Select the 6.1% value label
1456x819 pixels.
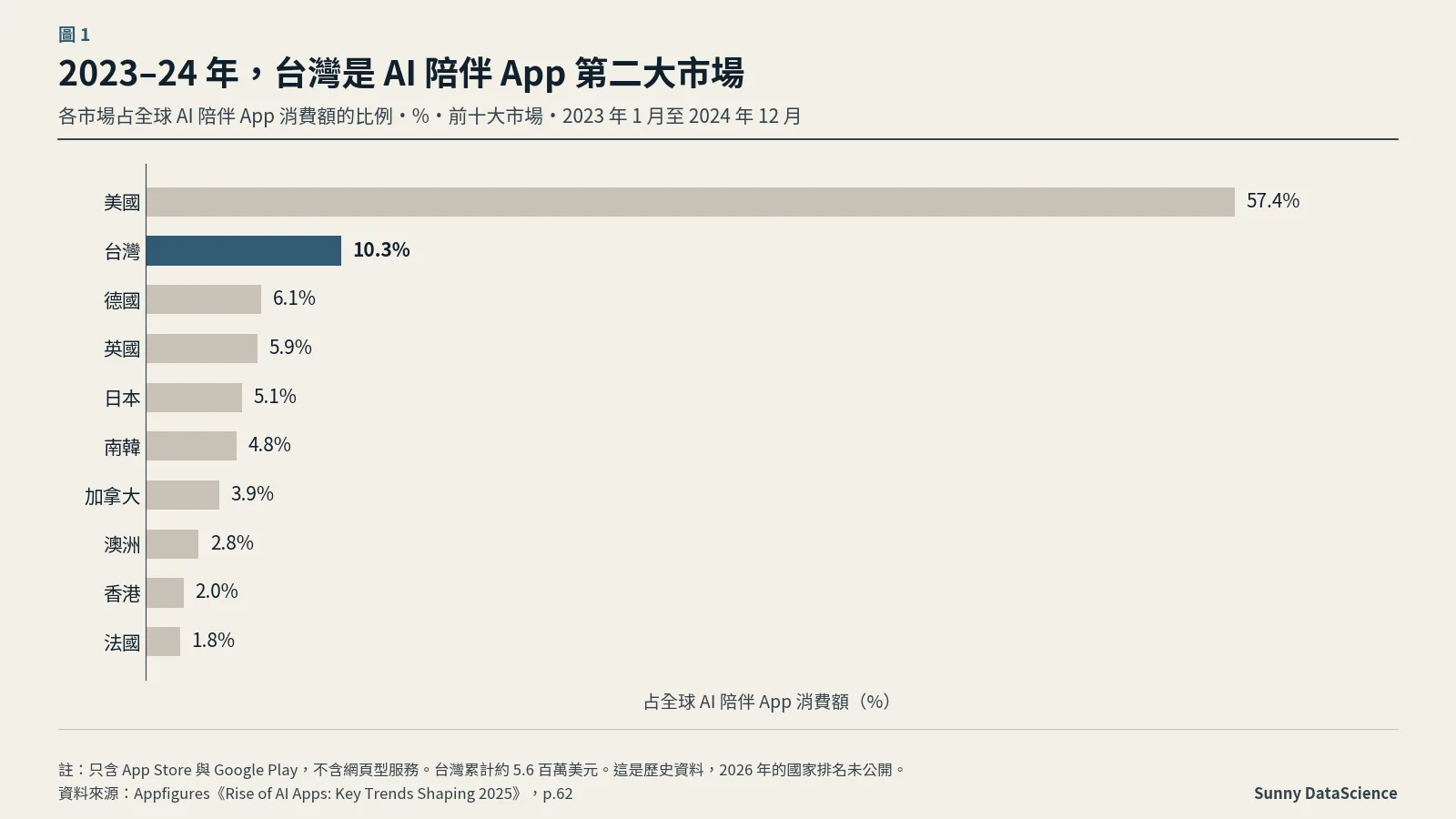pos(294,298)
